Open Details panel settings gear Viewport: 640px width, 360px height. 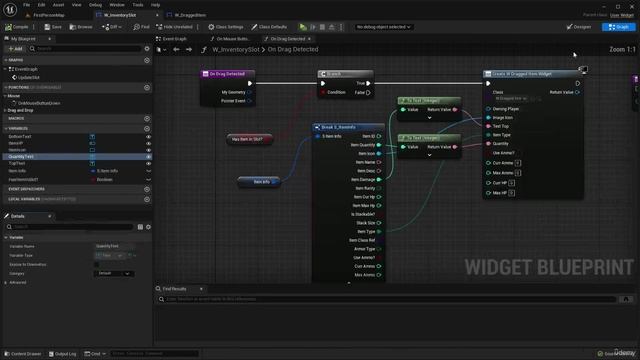[148, 227]
